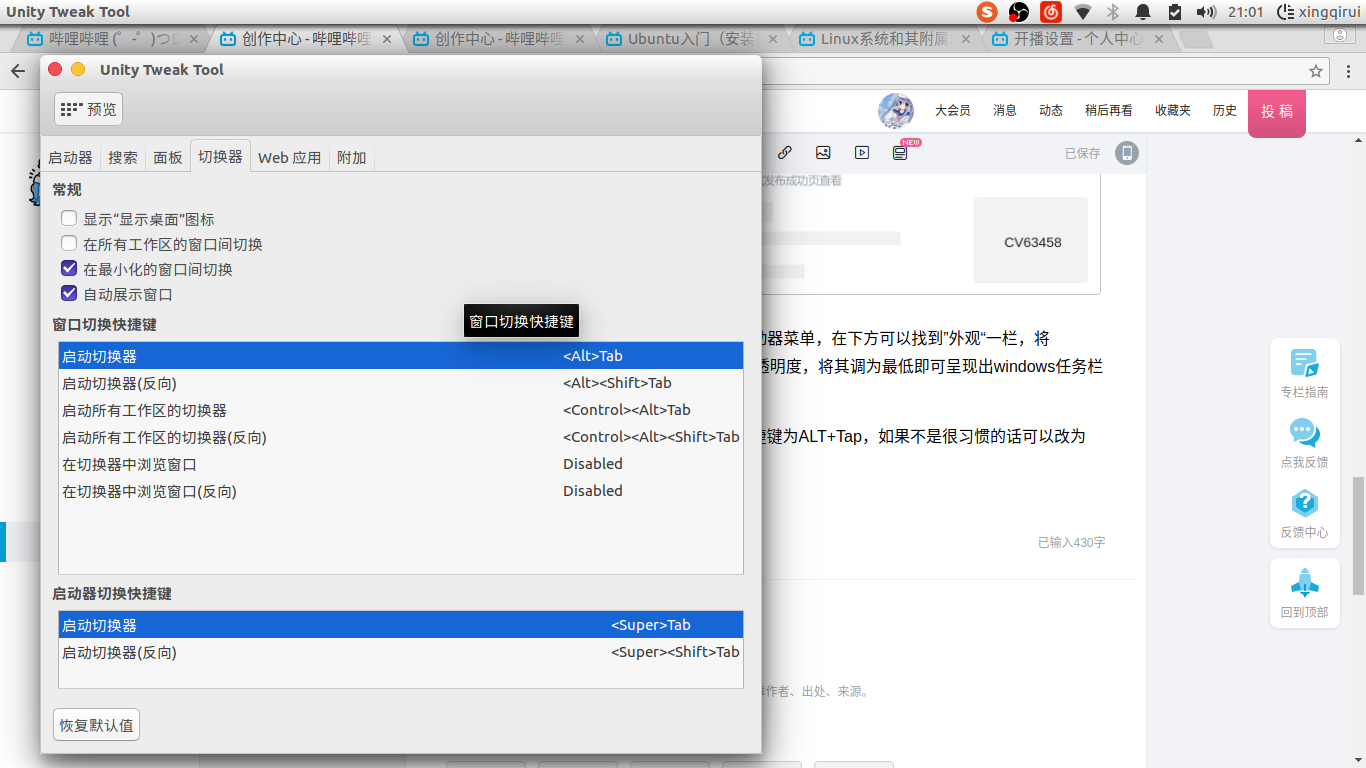Select 启动切换器(反向) <Alt><Shift>Tab row
Screen dimensions: 1366x768
click(x=401, y=383)
